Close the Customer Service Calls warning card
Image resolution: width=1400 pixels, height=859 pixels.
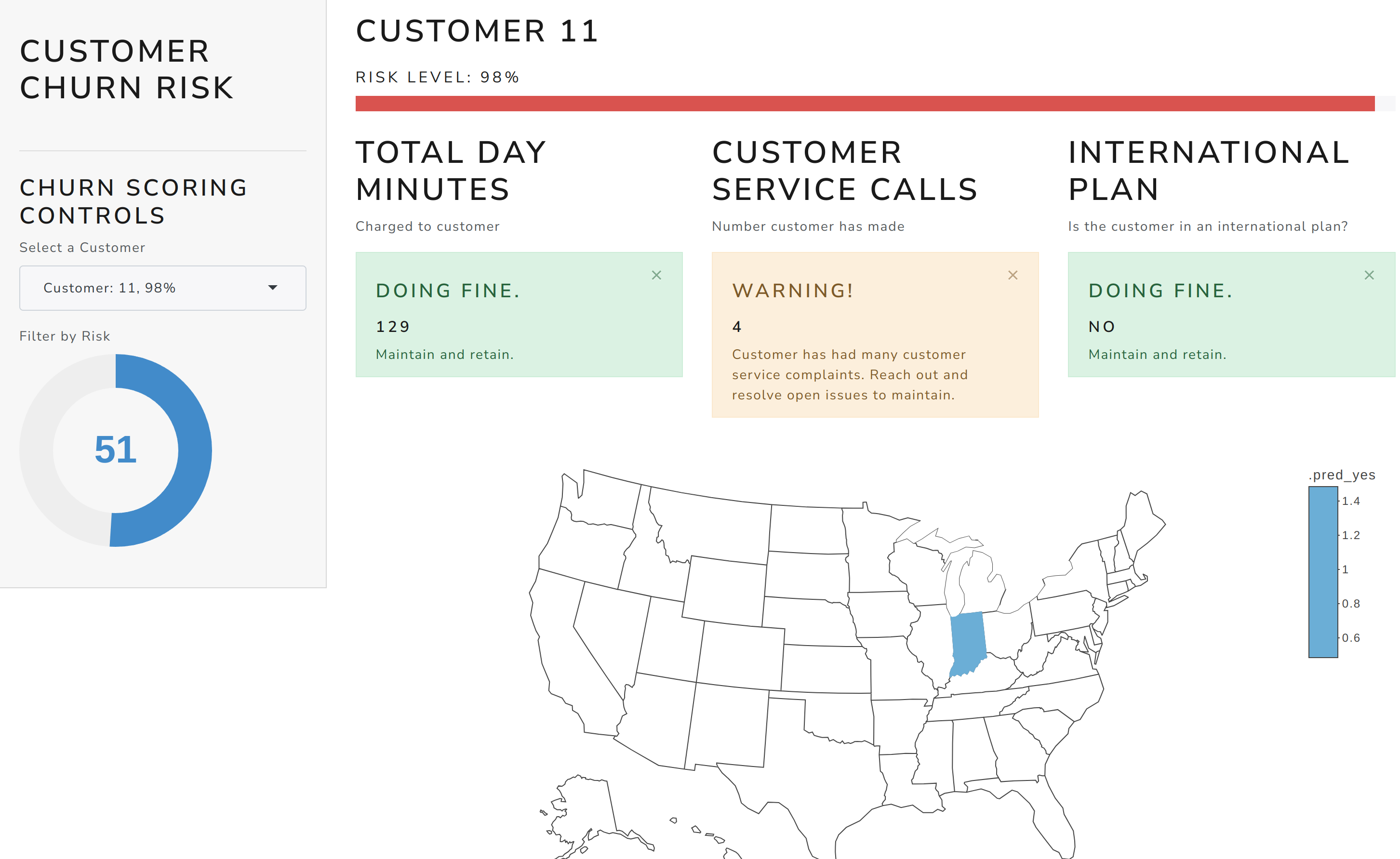1013,275
